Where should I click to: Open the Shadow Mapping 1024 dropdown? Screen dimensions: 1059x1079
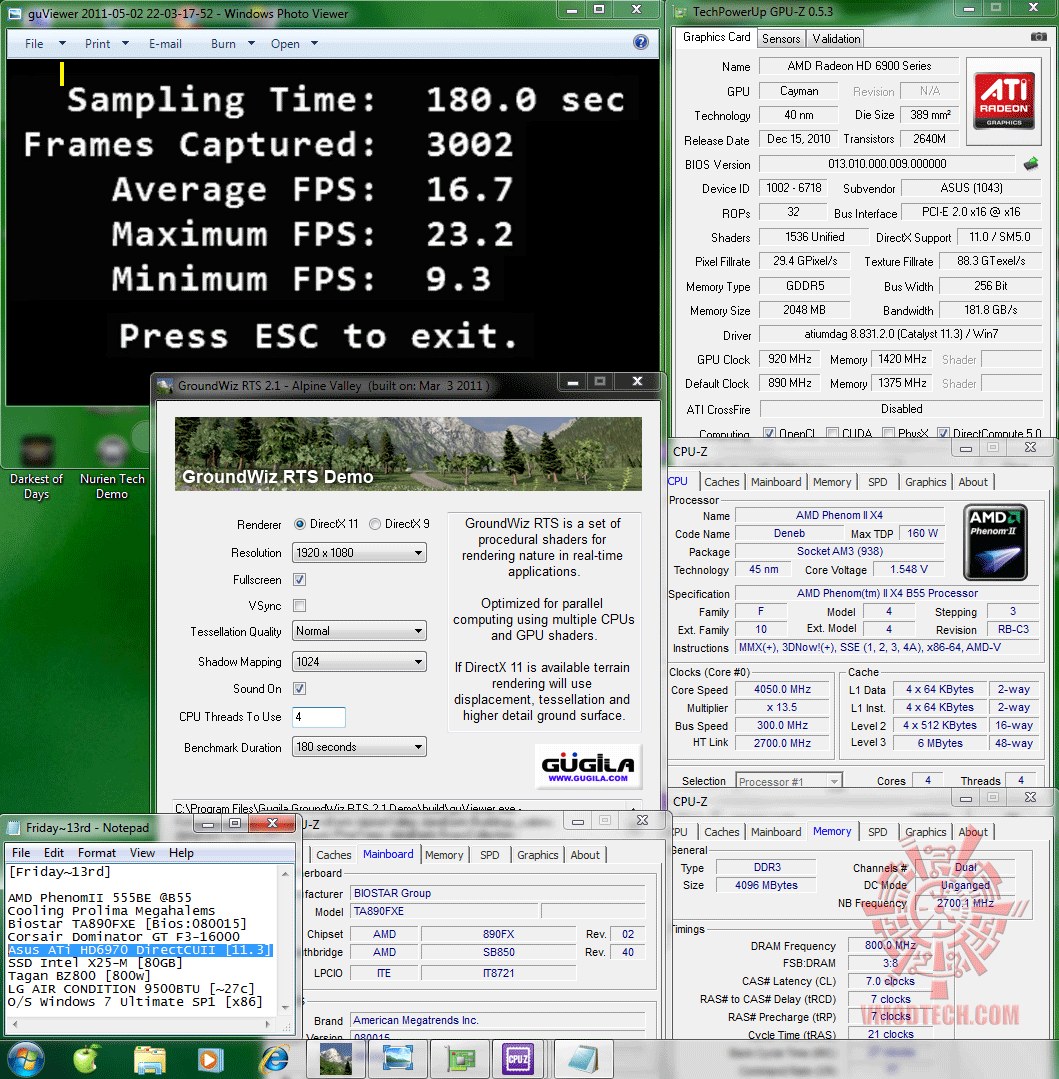(x=359, y=662)
